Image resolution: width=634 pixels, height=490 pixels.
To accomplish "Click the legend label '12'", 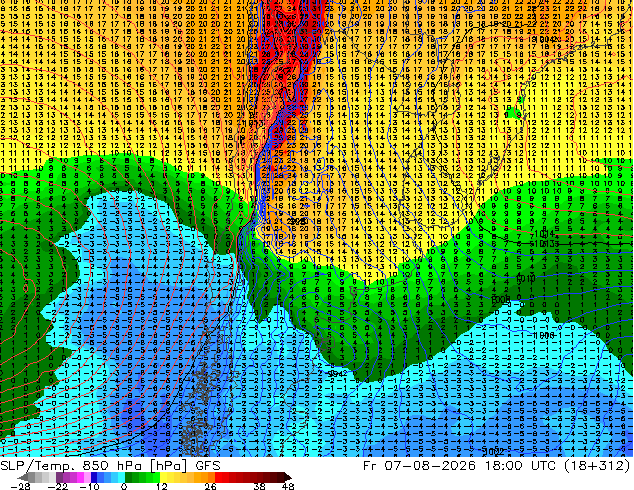I will 162,486.
